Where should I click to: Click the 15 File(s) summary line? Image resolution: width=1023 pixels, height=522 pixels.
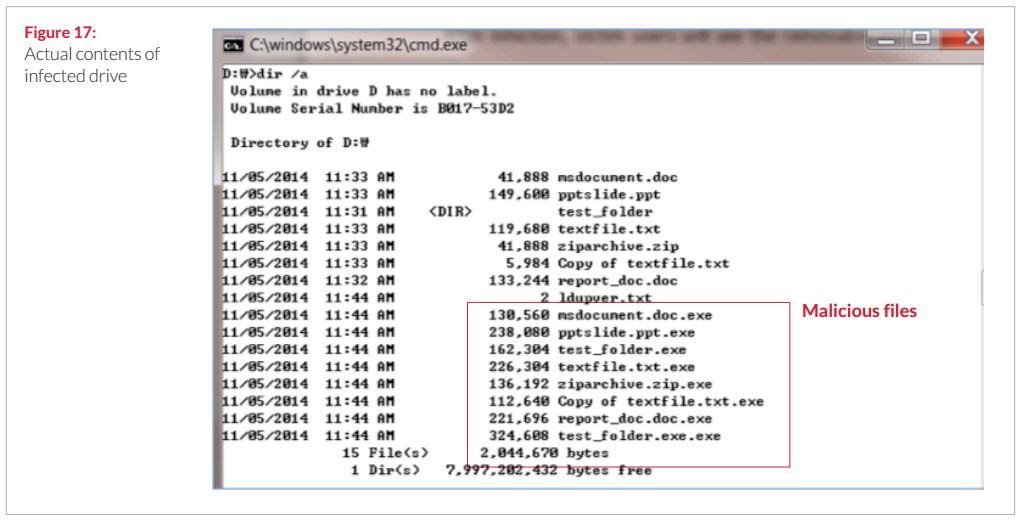(475, 453)
